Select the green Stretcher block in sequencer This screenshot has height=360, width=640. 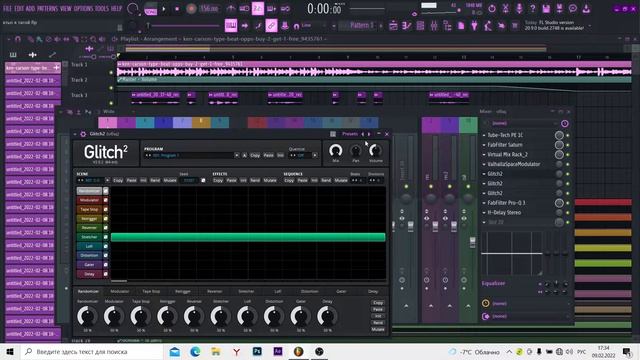pos(248,237)
